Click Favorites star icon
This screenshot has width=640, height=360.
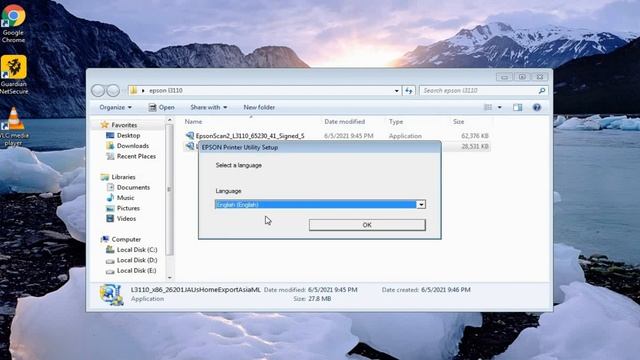(x=104, y=124)
